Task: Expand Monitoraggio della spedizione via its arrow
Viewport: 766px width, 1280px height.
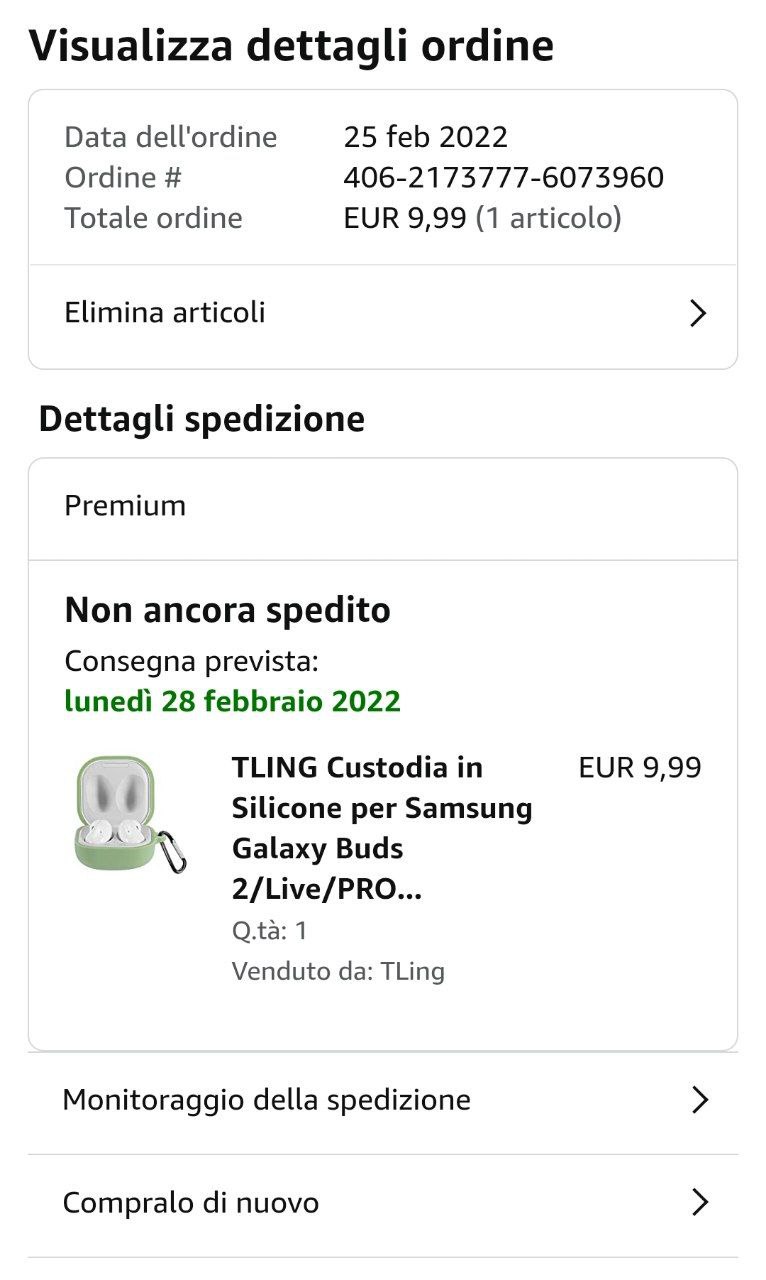Action: tap(699, 1101)
